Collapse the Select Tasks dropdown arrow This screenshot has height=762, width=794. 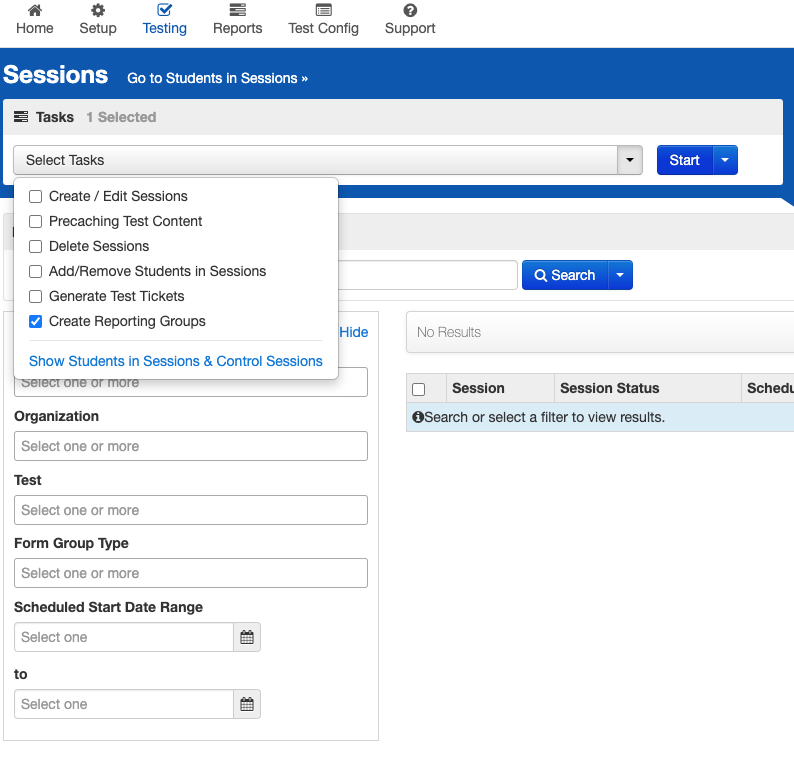(630, 160)
